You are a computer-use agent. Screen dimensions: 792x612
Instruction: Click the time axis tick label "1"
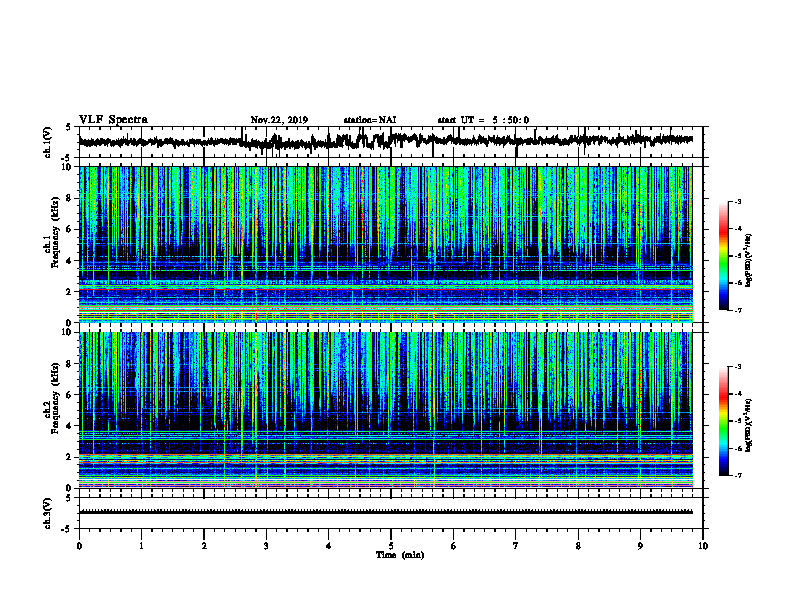click(141, 546)
